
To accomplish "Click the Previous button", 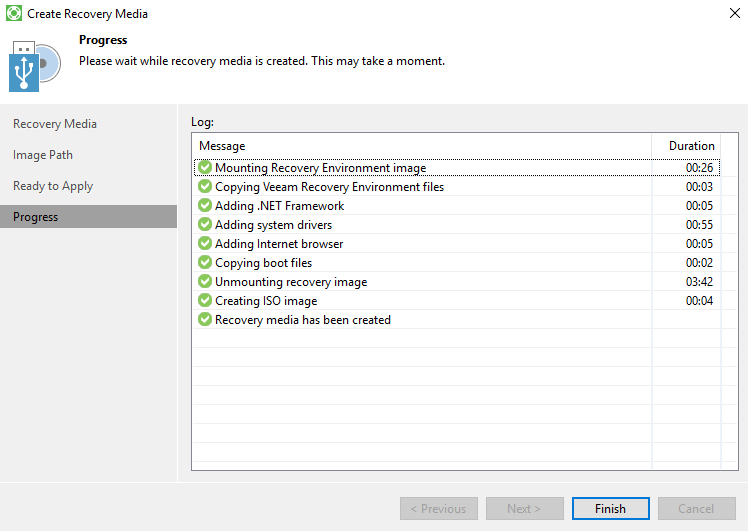I will 438,508.
